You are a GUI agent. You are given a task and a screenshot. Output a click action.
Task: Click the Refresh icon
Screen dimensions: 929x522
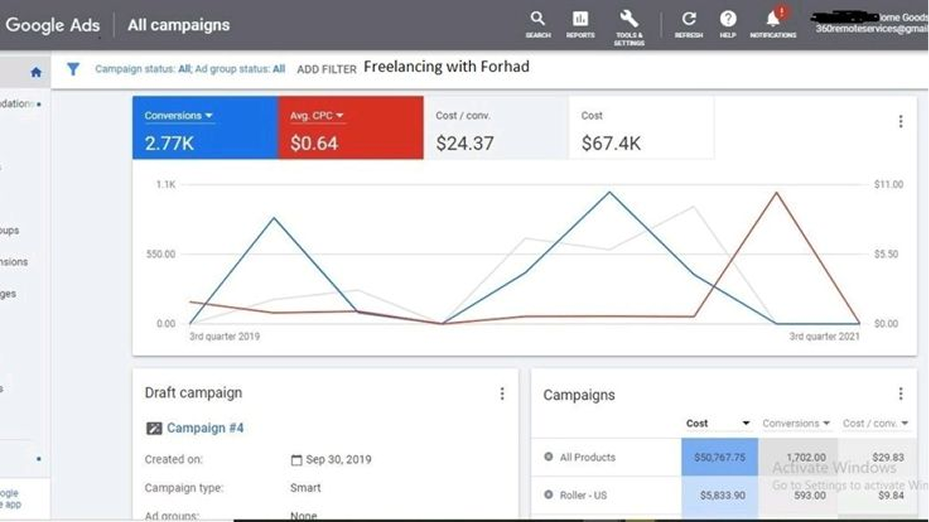688,19
